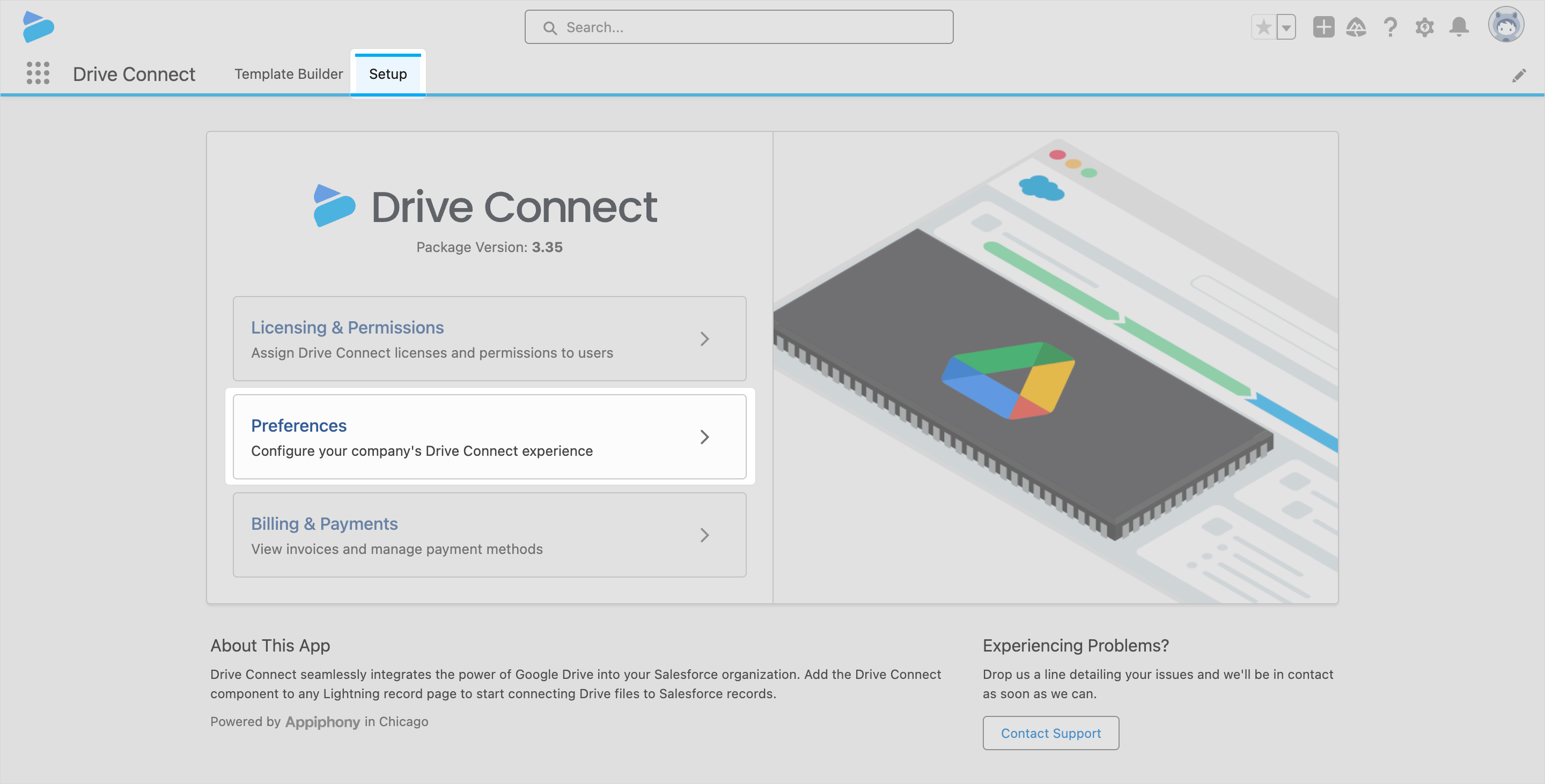
Task: Click the Contact Support button
Action: coord(1050,733)
